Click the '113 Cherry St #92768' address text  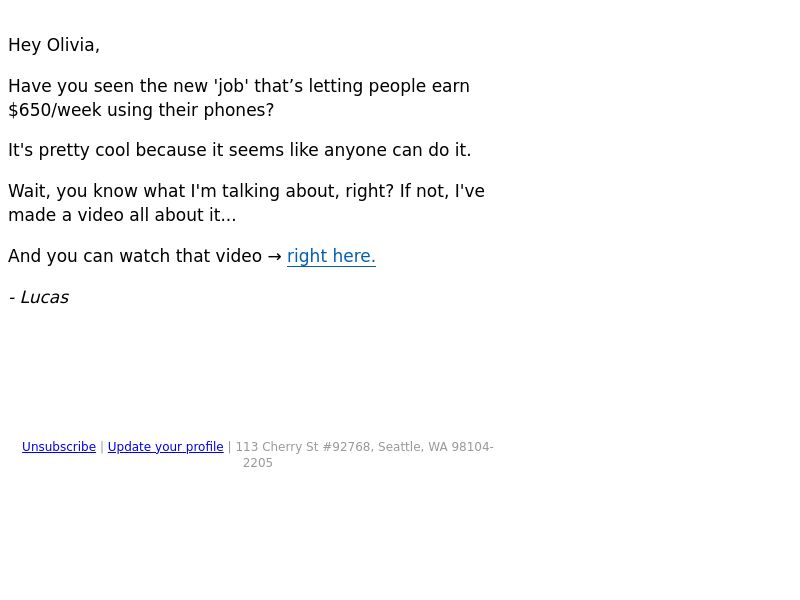tap(303, 447)
